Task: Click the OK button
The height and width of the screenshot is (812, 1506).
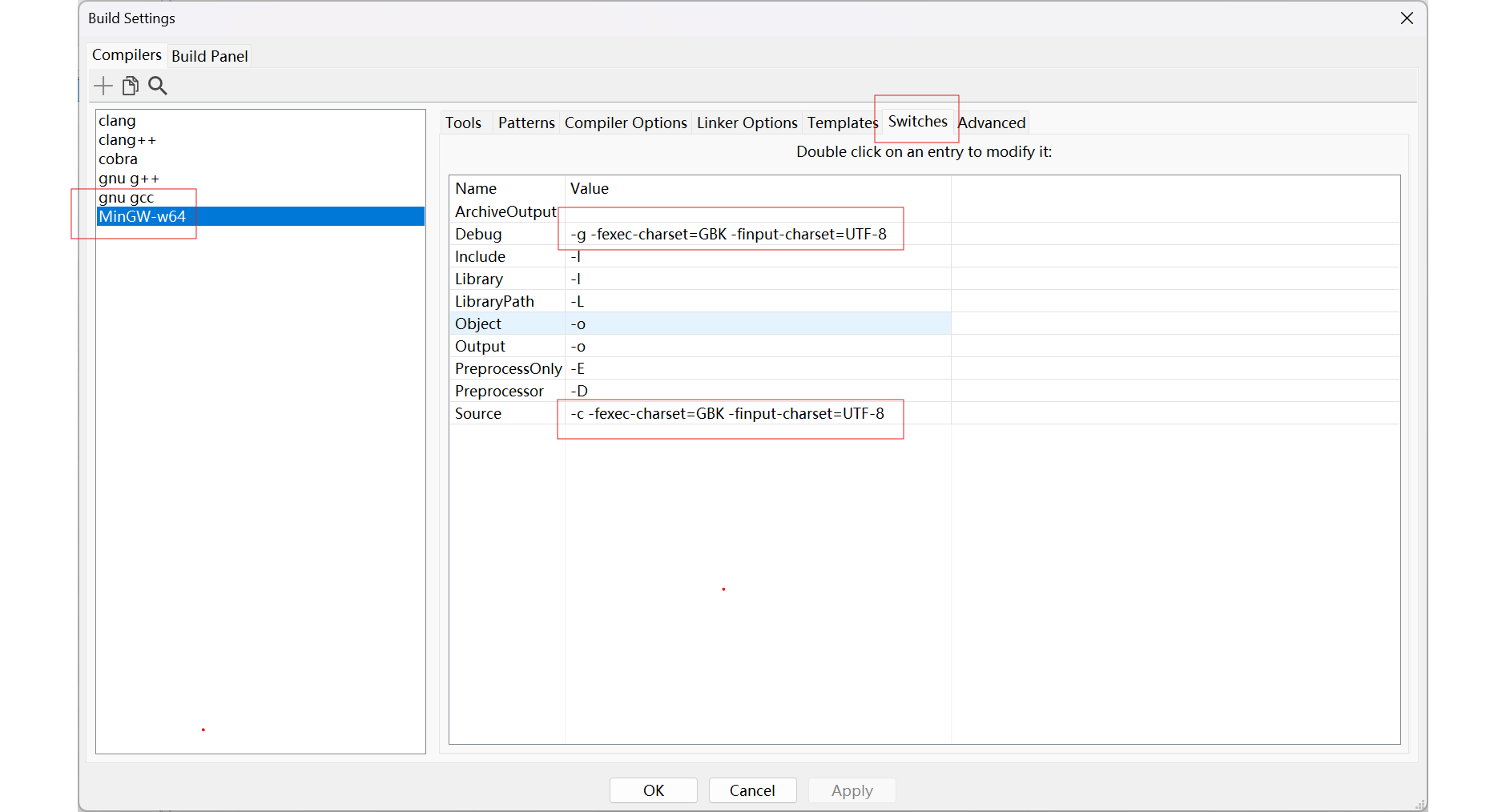Action: pos(654,790)
